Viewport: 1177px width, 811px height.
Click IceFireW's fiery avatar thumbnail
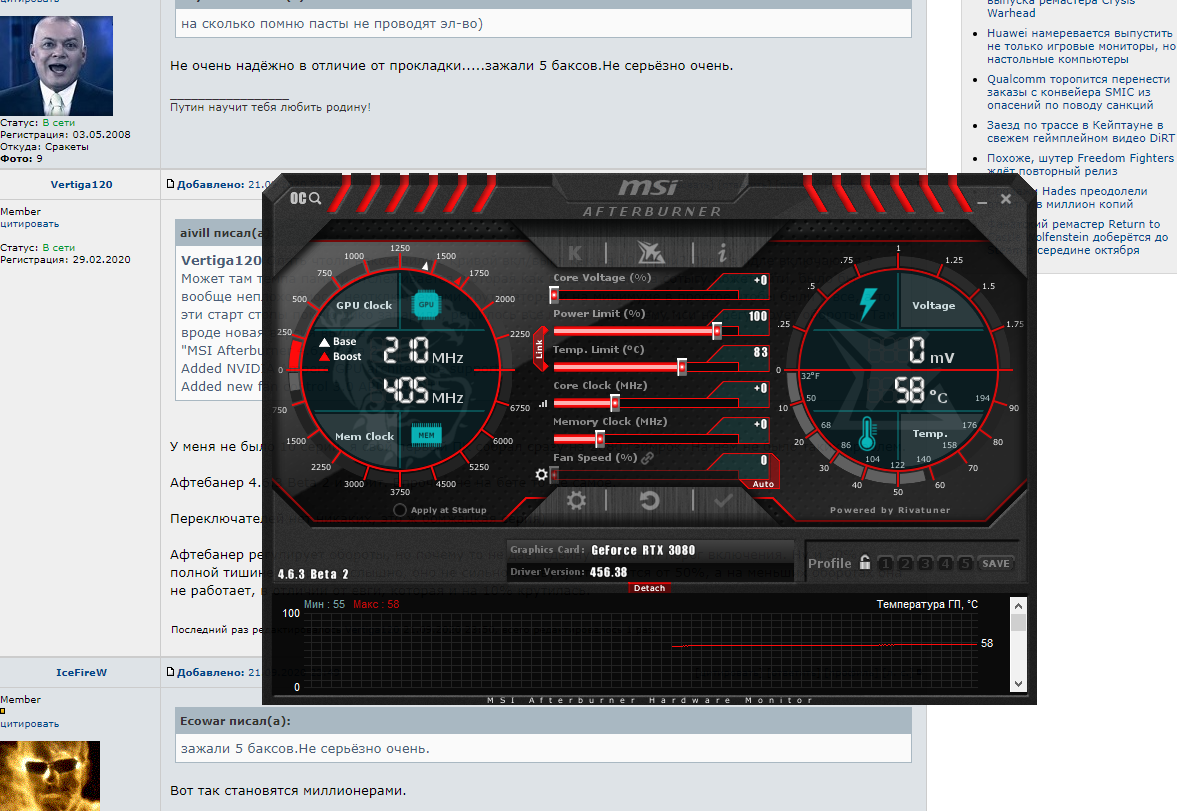point(50,776)
